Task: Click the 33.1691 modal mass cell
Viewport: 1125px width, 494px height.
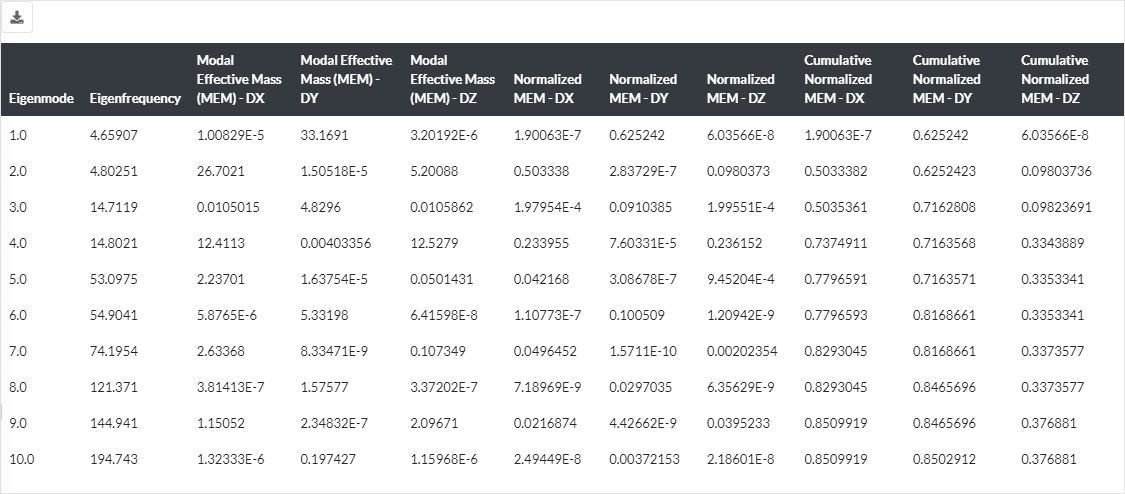Action: point(325,135)
